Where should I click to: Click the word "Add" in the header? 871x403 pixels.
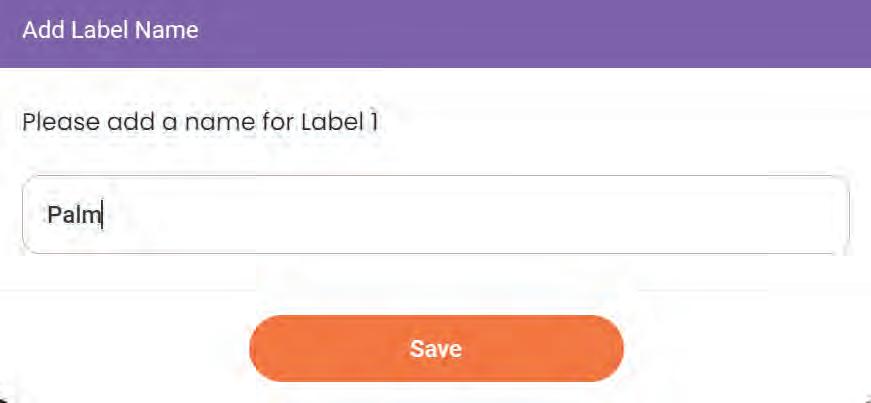(x=40, y=30)
